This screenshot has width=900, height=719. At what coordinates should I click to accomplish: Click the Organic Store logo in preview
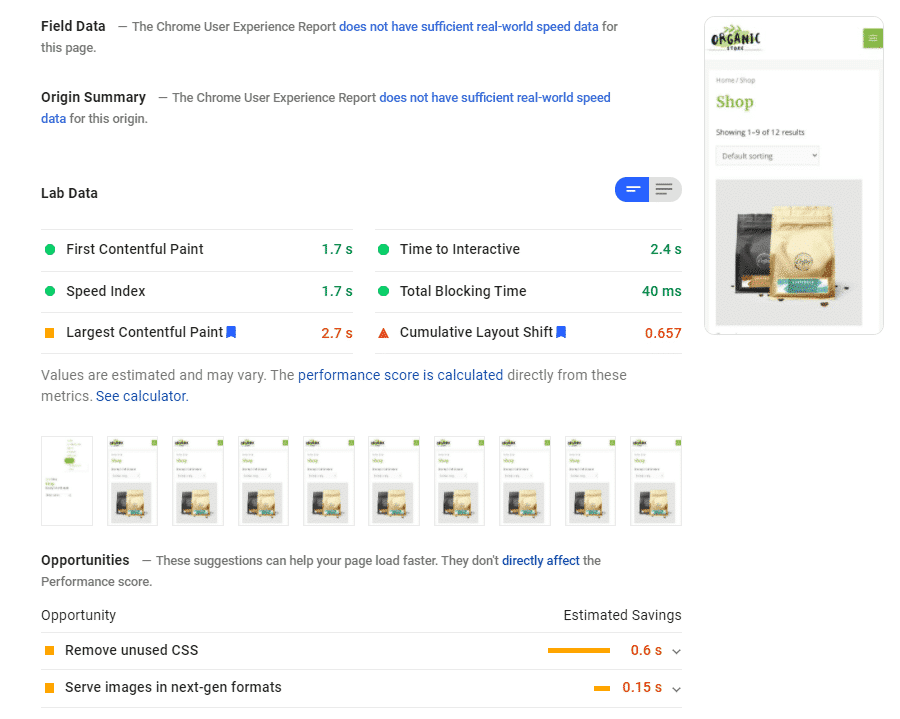point(736,39)
